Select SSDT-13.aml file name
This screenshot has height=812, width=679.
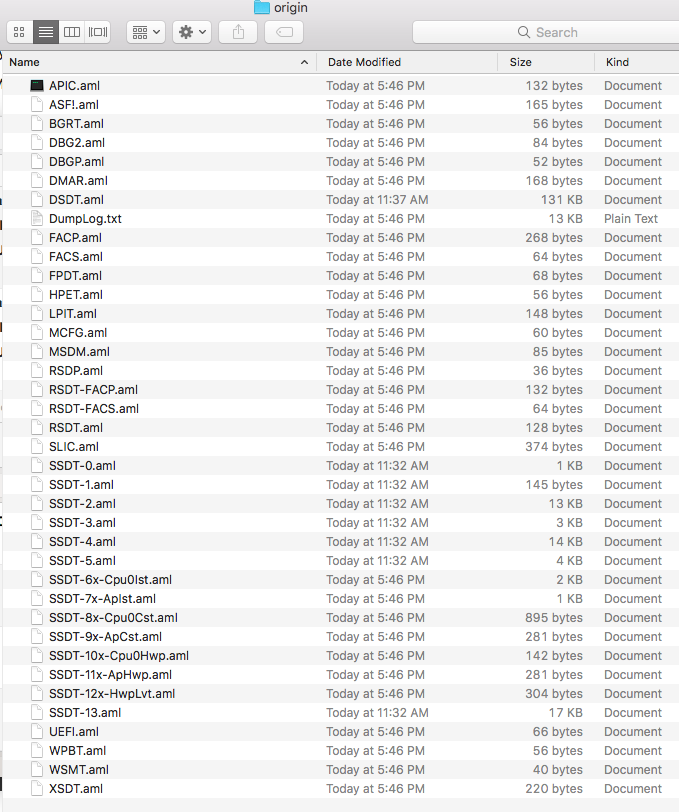[85, 713]
